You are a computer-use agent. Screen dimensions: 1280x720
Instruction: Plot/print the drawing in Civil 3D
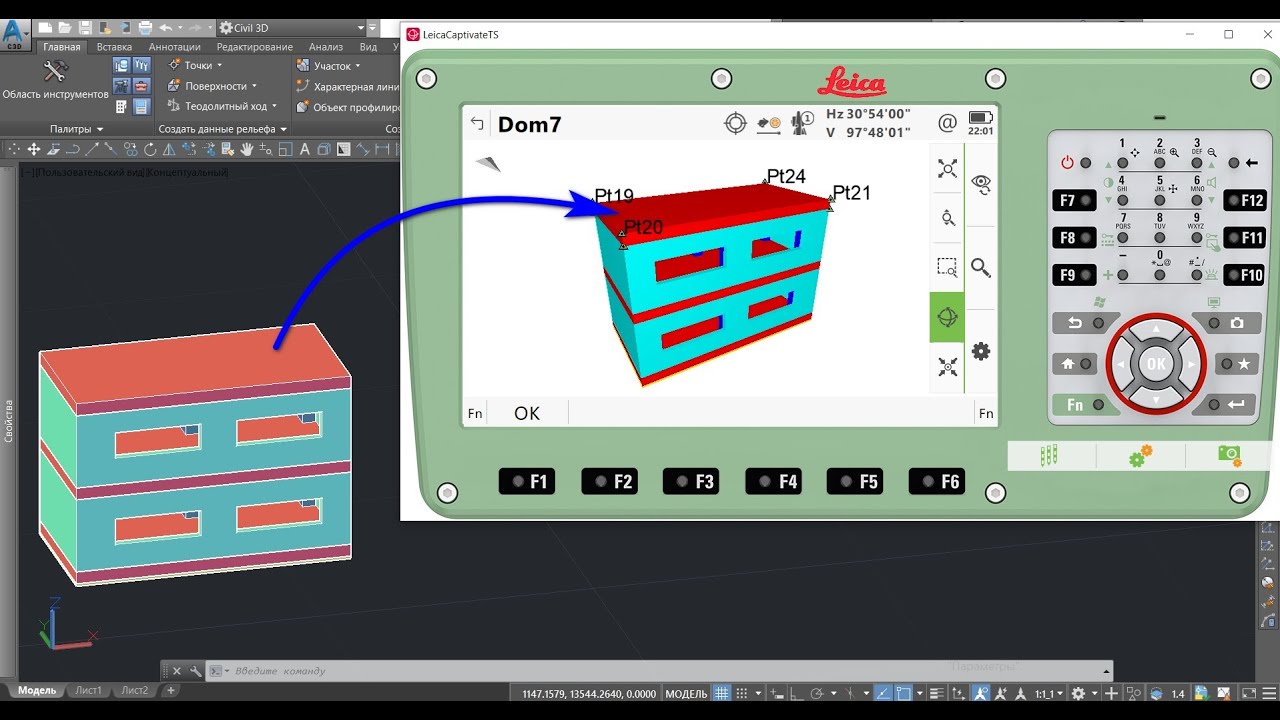pyautogui.click(x=145, y=28)
